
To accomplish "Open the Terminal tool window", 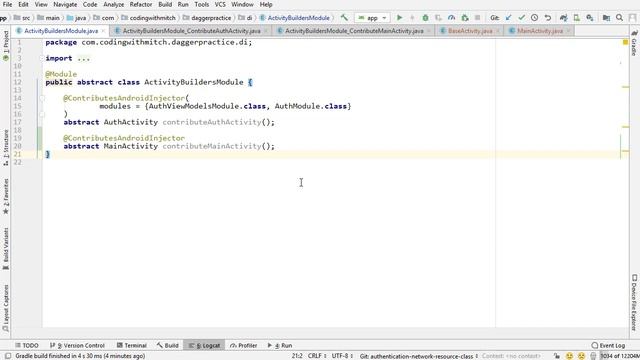I will pos(131,345).
